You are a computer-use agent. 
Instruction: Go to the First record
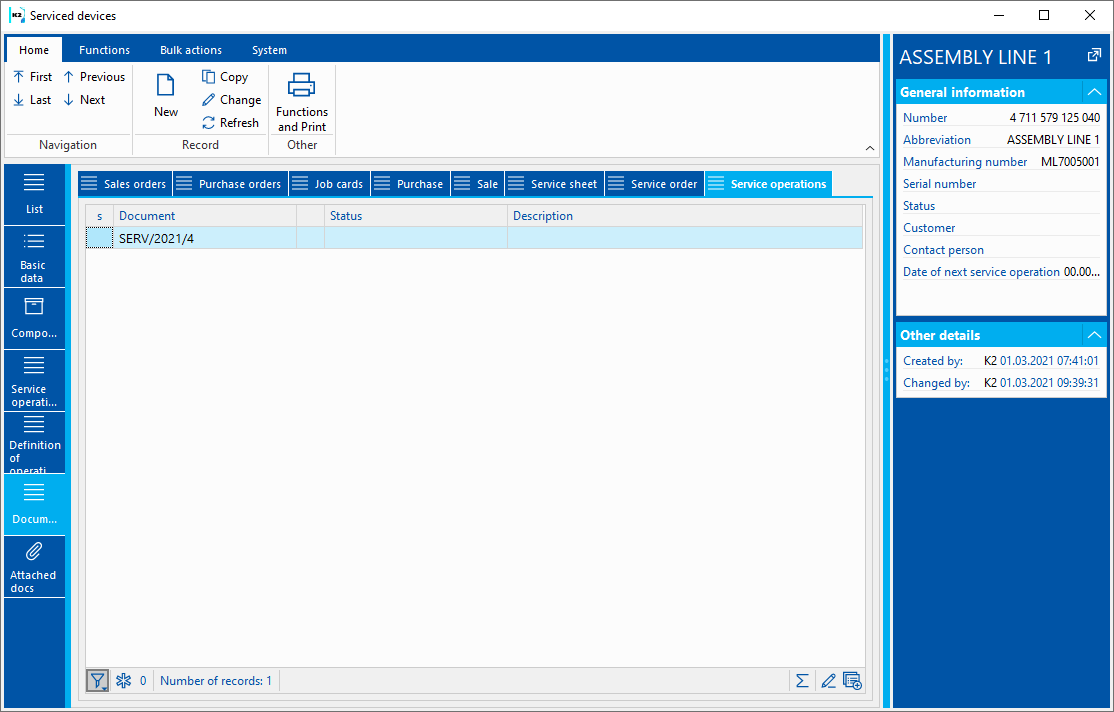pos(33,77)
